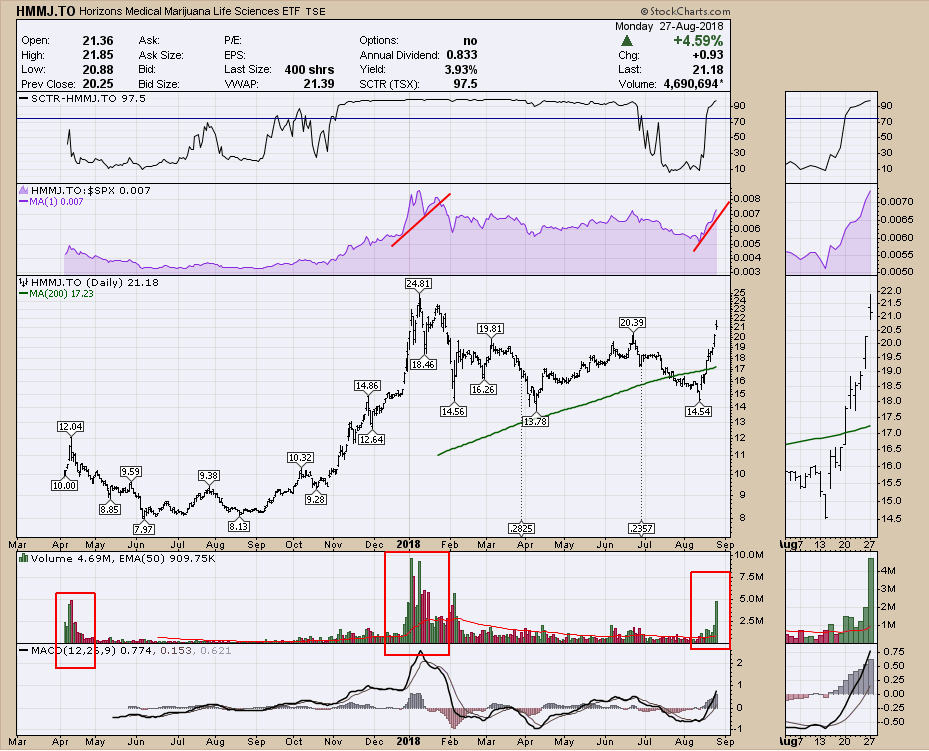The height and width of the screenshot is (751, 929).
Task: Click the Monday 27-Aug-2018 date
Action: coord(669,26)
